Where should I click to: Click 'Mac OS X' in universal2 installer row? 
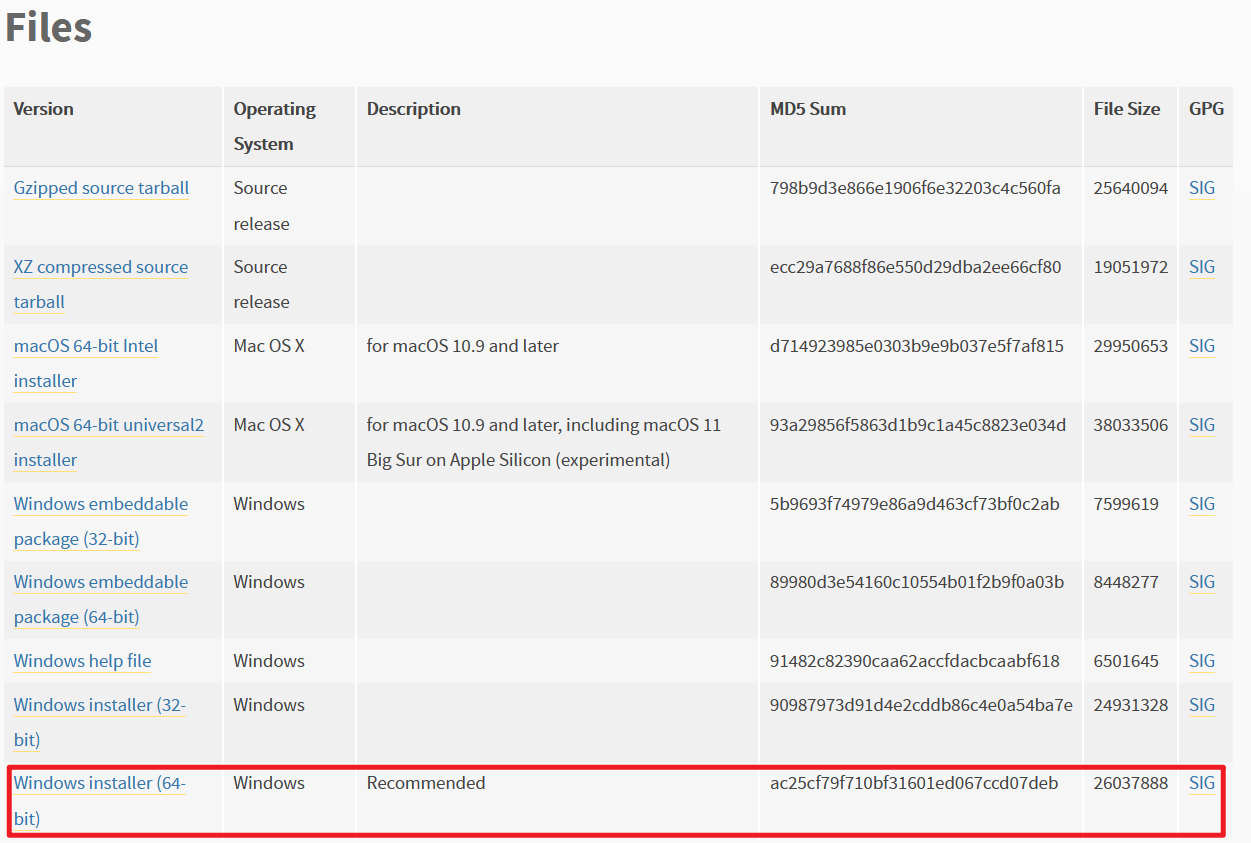(269, 425)
